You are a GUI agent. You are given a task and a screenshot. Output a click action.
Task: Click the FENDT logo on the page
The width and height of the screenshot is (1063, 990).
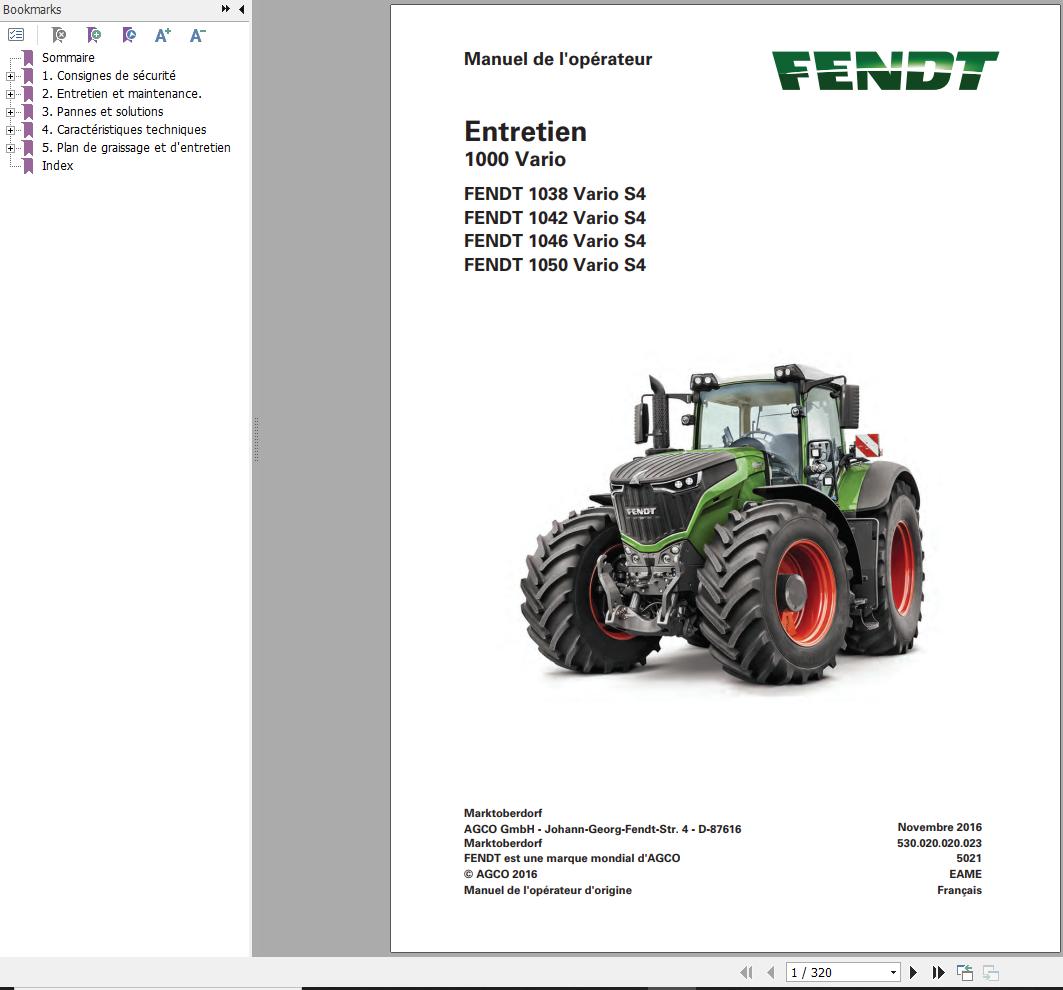pyautogui.click(x=885, y=71)
